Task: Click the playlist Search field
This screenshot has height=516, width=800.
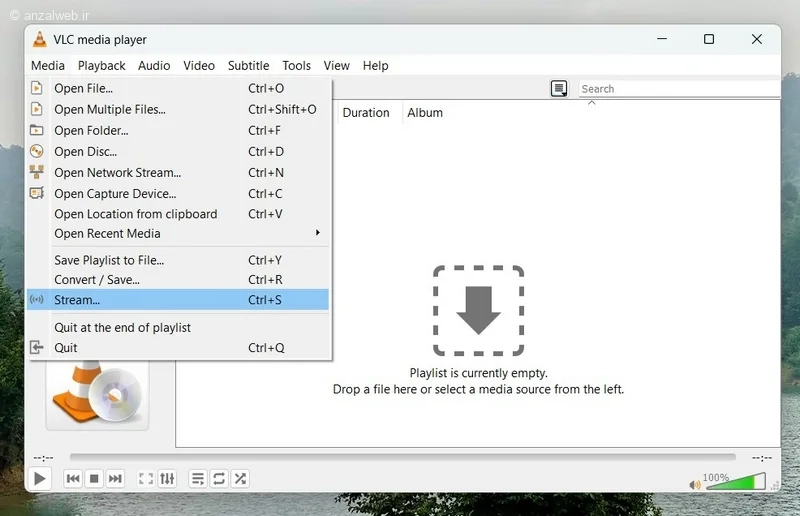Action: point(679,89)
